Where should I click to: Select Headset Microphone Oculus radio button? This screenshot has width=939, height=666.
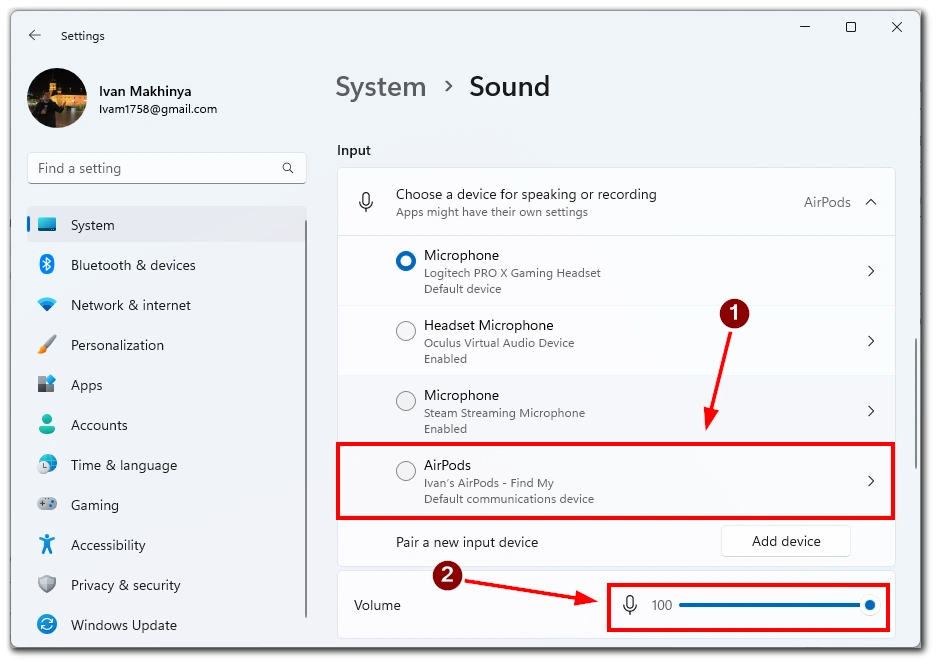pyautogui.click(x=405, y=331)
